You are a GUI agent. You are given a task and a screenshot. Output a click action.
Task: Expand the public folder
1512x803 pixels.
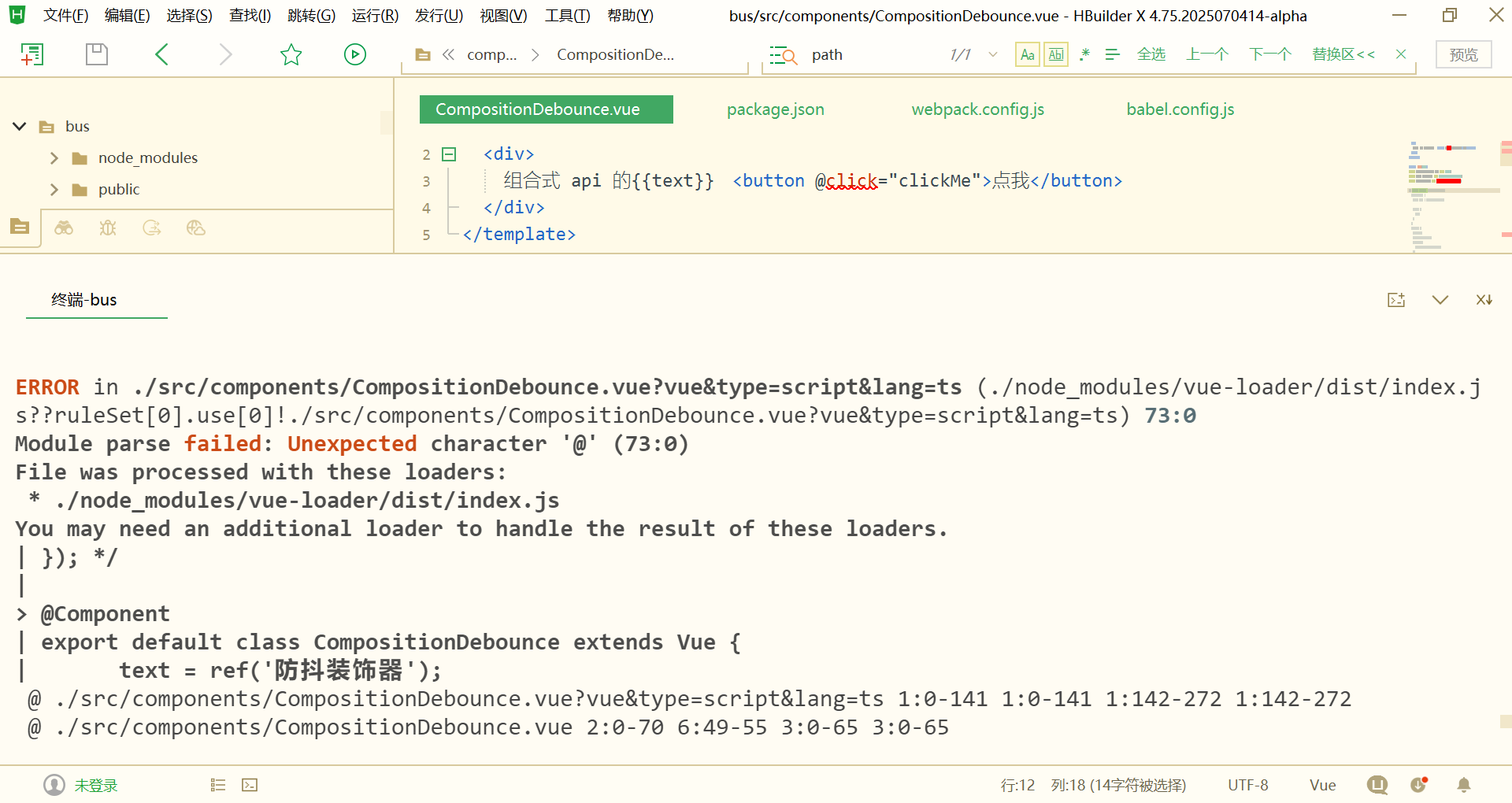(54, 190)
